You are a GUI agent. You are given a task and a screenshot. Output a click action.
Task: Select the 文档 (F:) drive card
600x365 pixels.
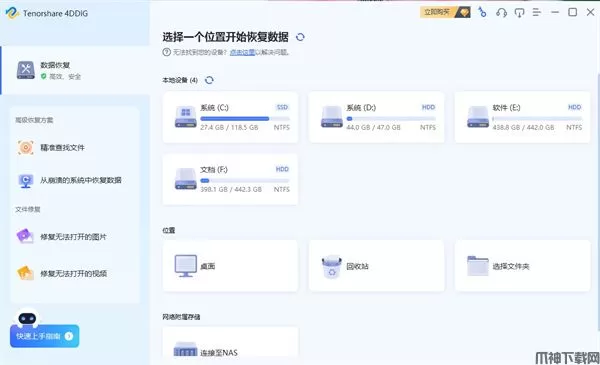tap(230, 179)
